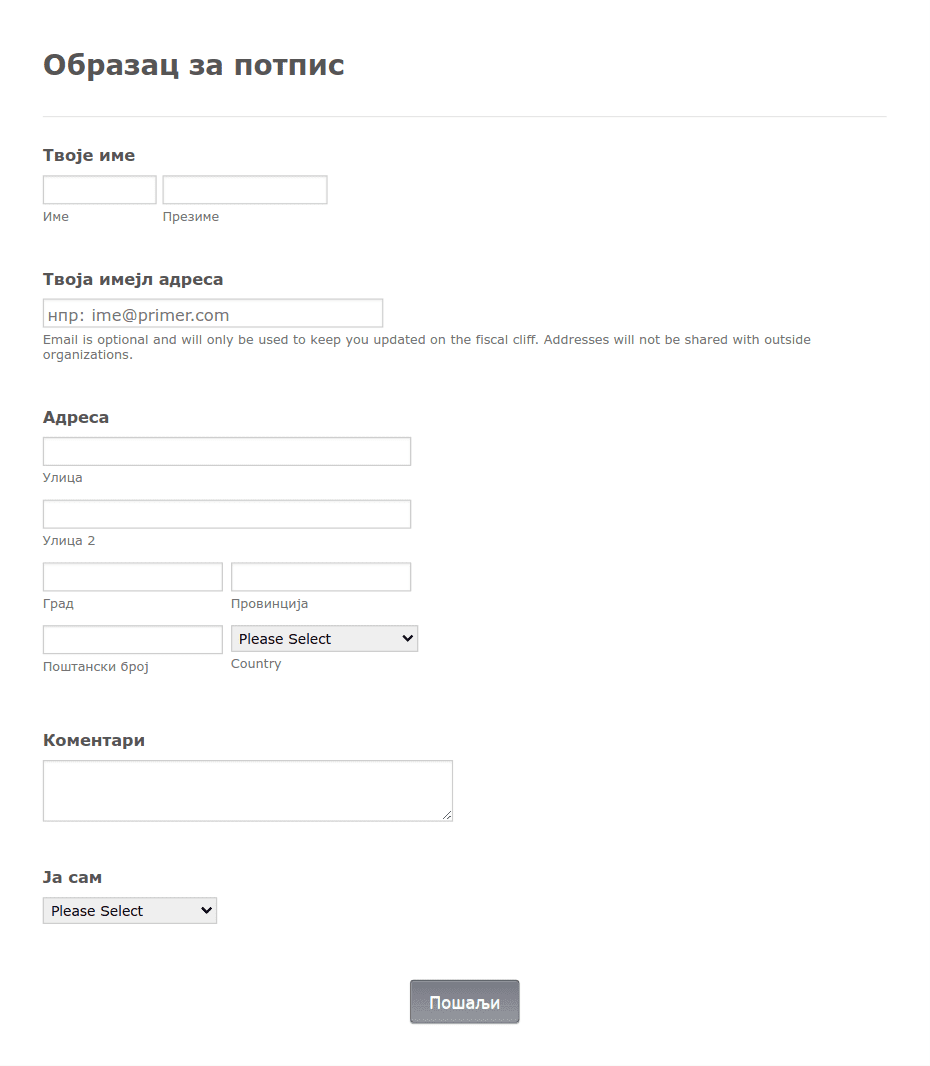The image size is (930, 1066).
Task: Click the Коментари label
Action: click(94, 740)
